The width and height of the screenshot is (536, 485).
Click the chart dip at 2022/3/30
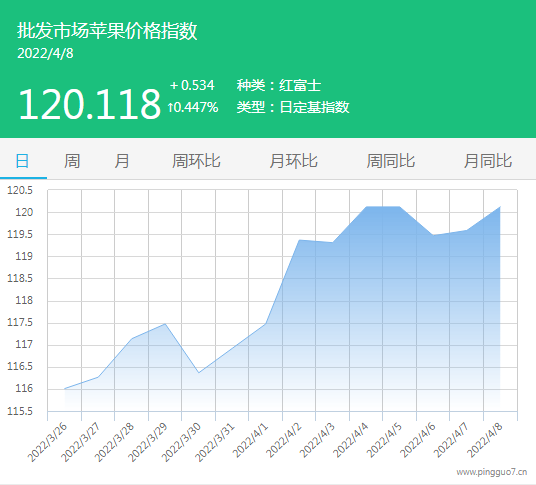(199, 373)
